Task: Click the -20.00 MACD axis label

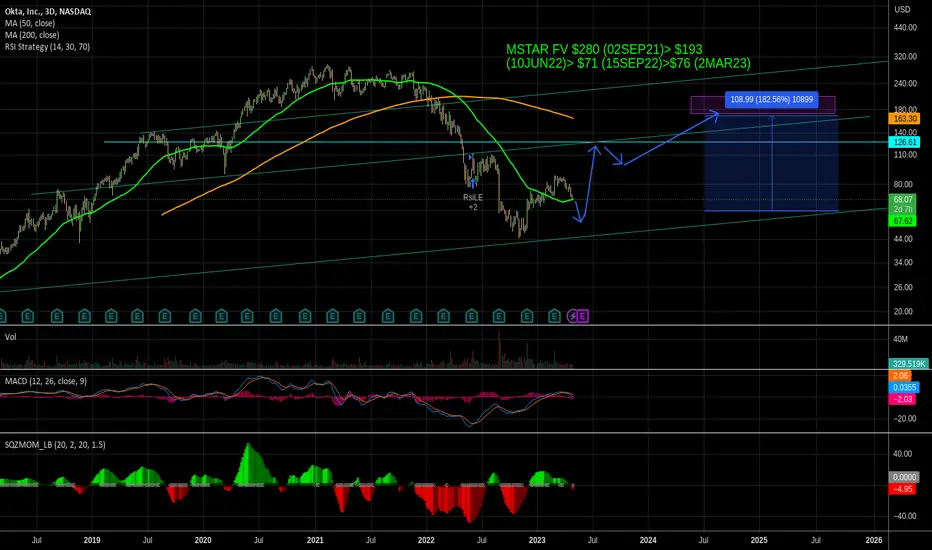Action: pyautogui.click(x=905, y=419)
